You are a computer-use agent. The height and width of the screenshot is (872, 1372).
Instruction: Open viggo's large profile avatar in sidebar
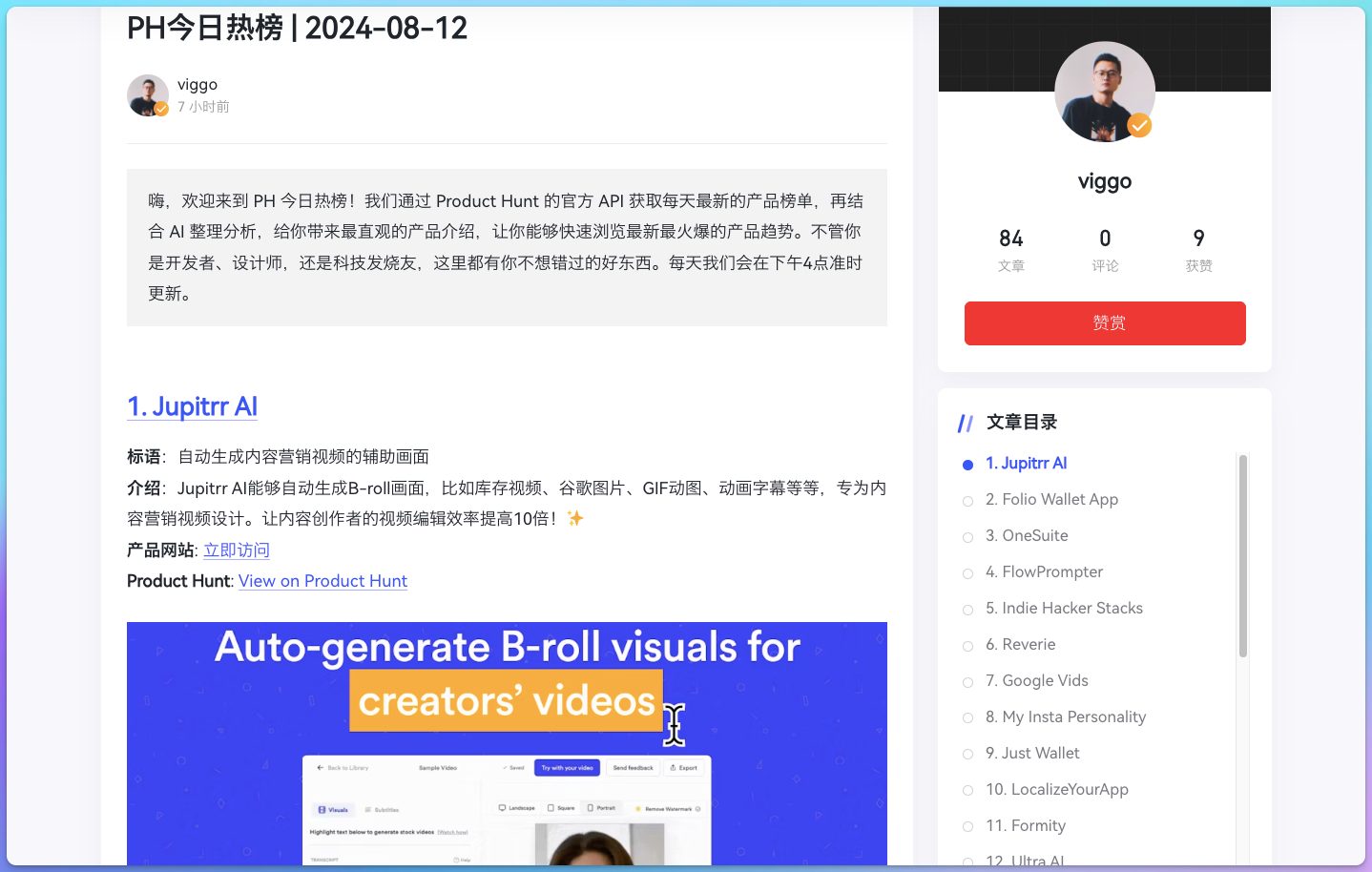click(x=1105, y=92)
